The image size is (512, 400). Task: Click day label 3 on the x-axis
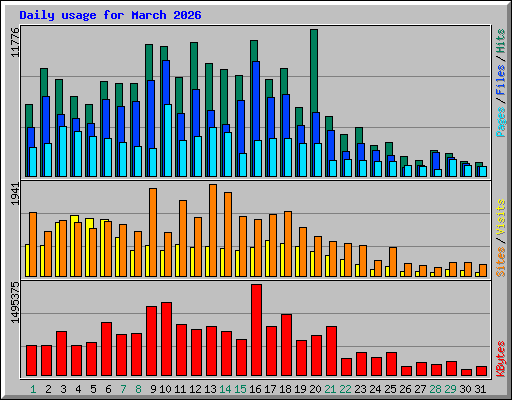(x=63, y=389)
